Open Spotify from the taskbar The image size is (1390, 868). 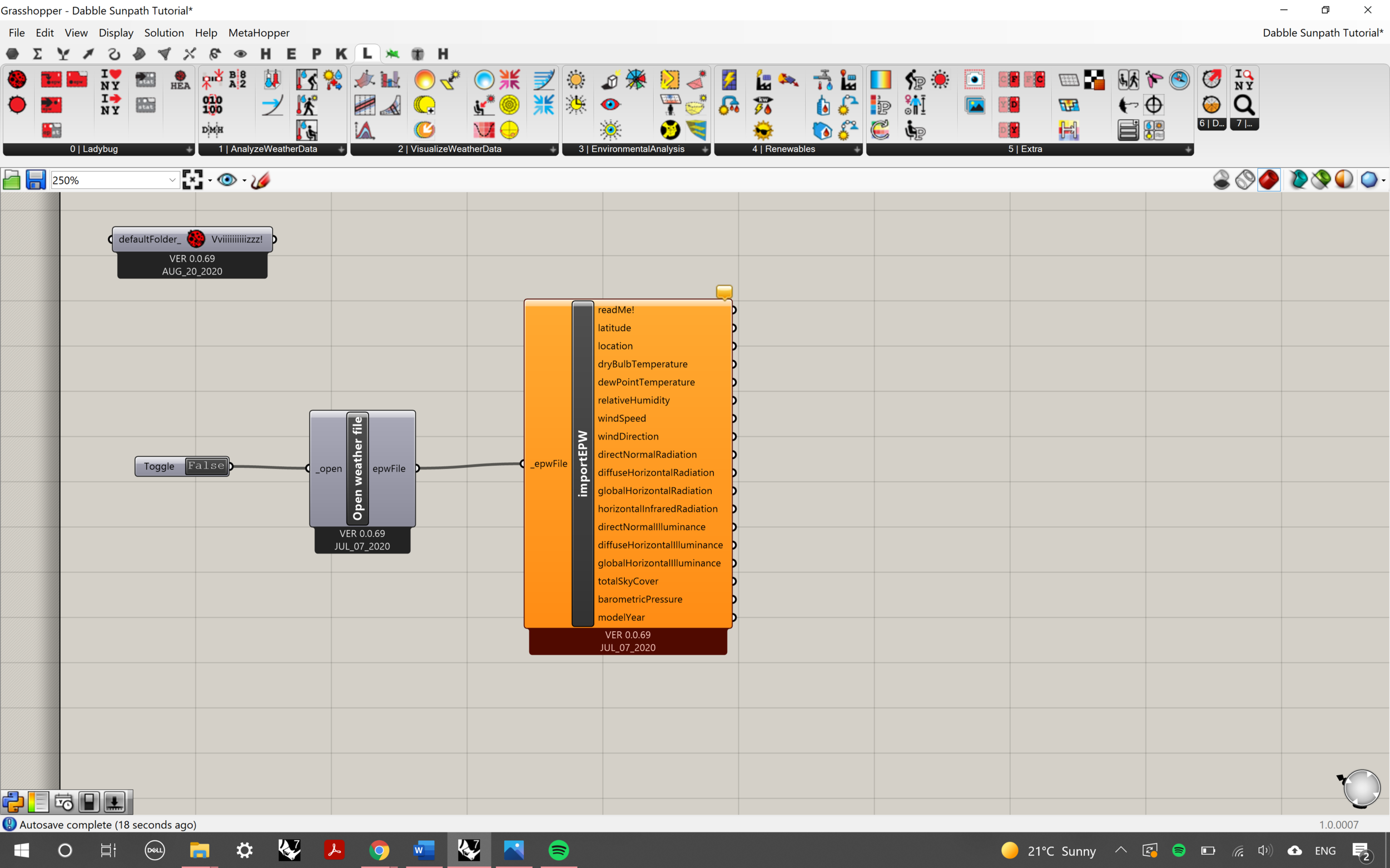pos(558,850)
